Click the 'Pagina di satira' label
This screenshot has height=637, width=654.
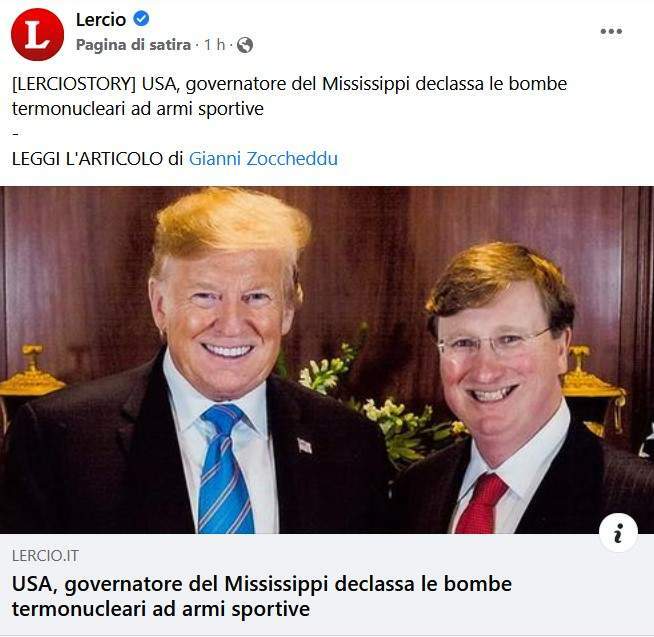[133, 45]
